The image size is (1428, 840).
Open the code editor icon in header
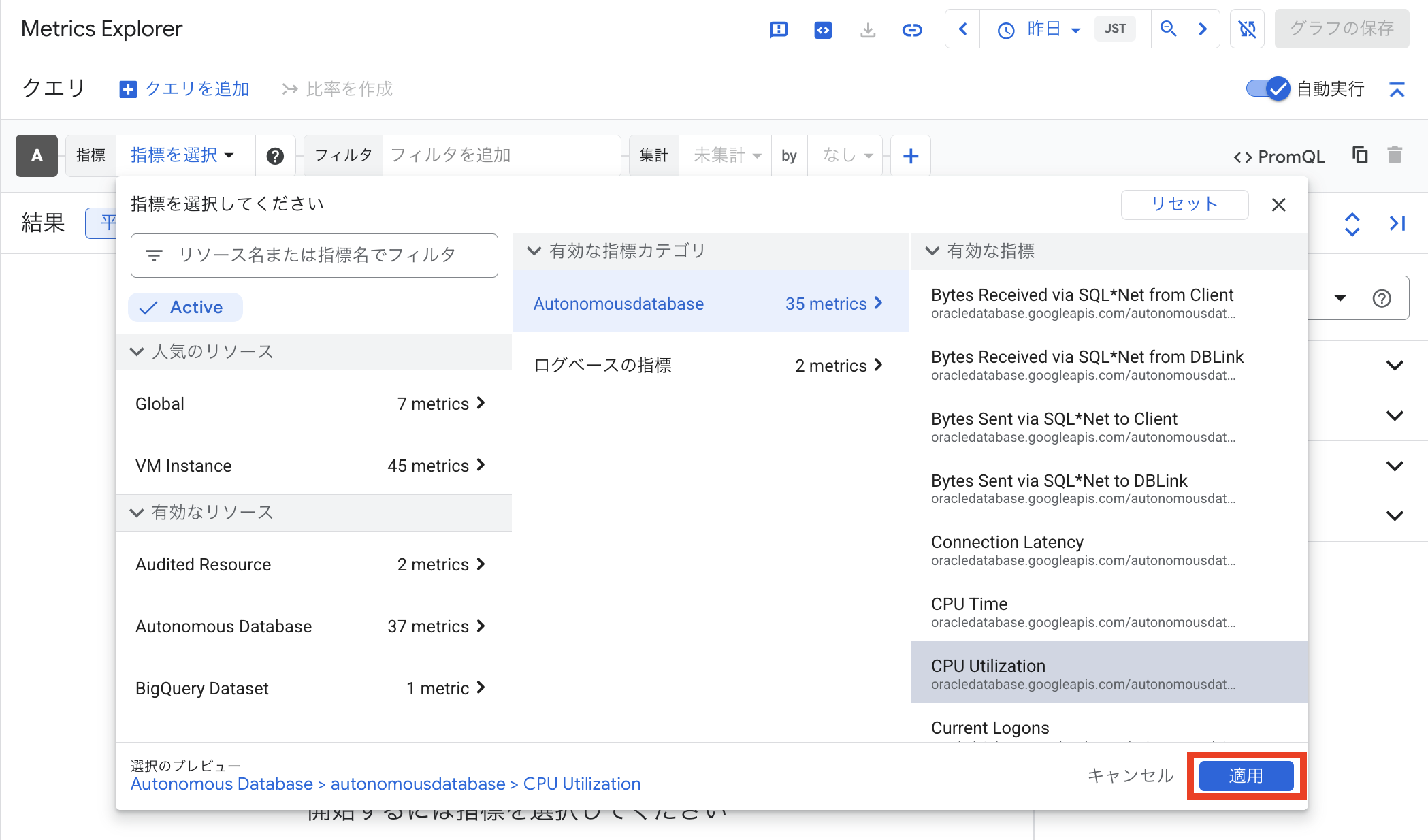pos(823,29)
